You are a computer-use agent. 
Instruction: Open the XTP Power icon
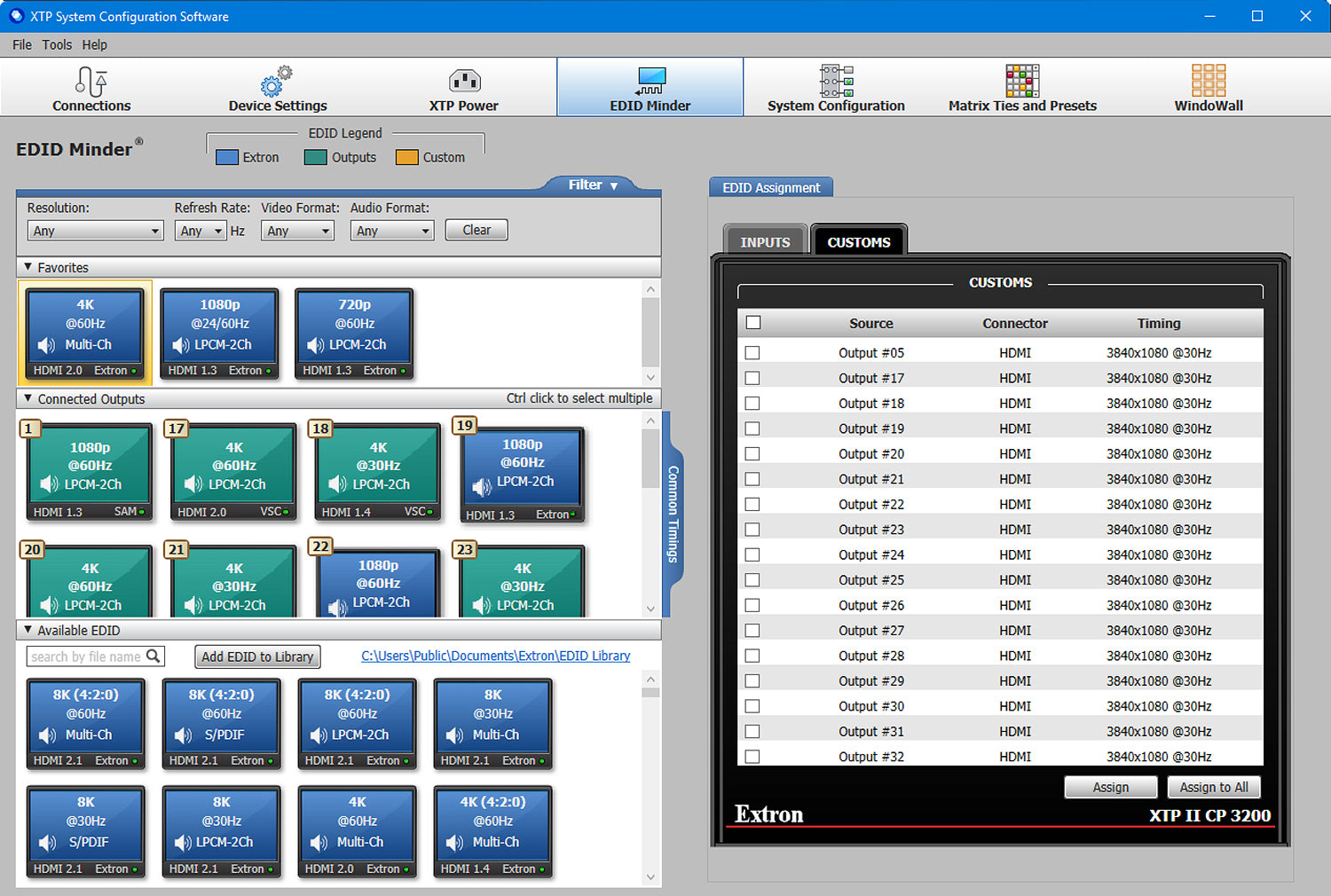point(464,82)
